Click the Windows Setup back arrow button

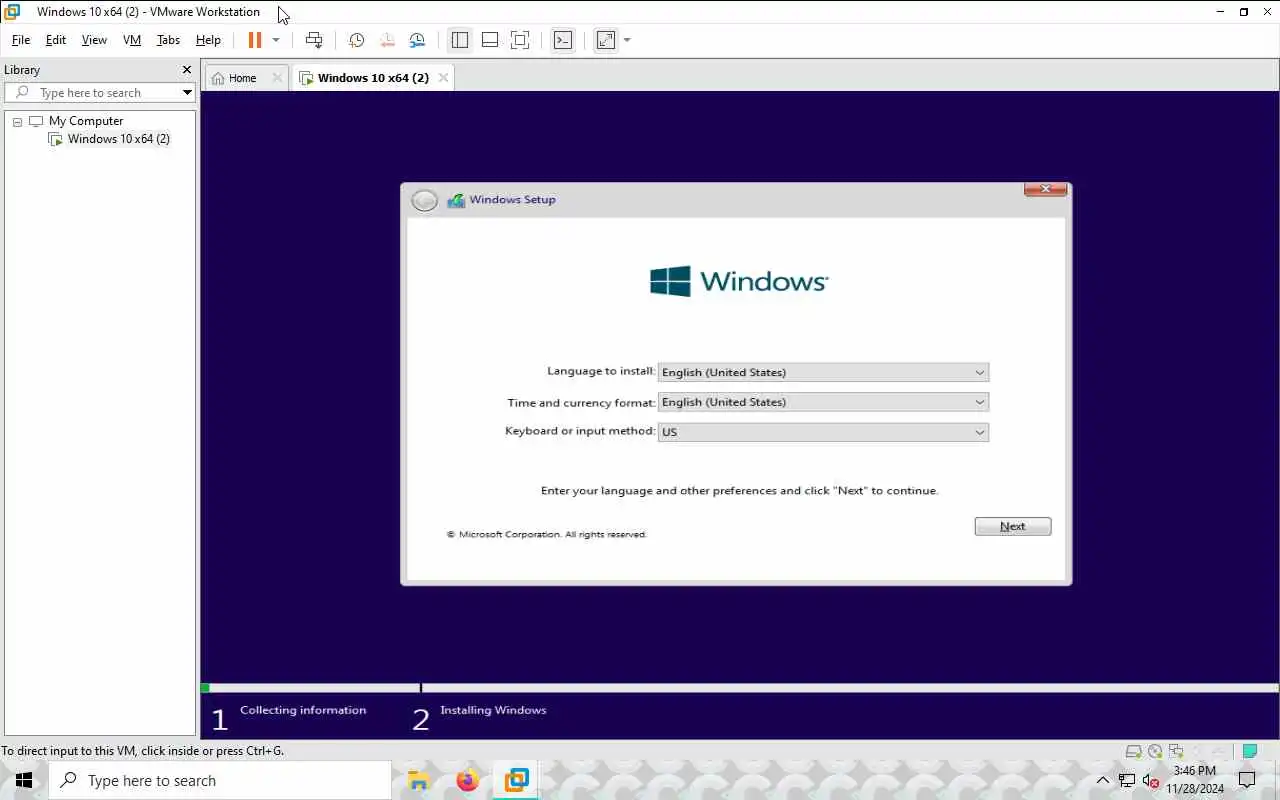point(425,200)
